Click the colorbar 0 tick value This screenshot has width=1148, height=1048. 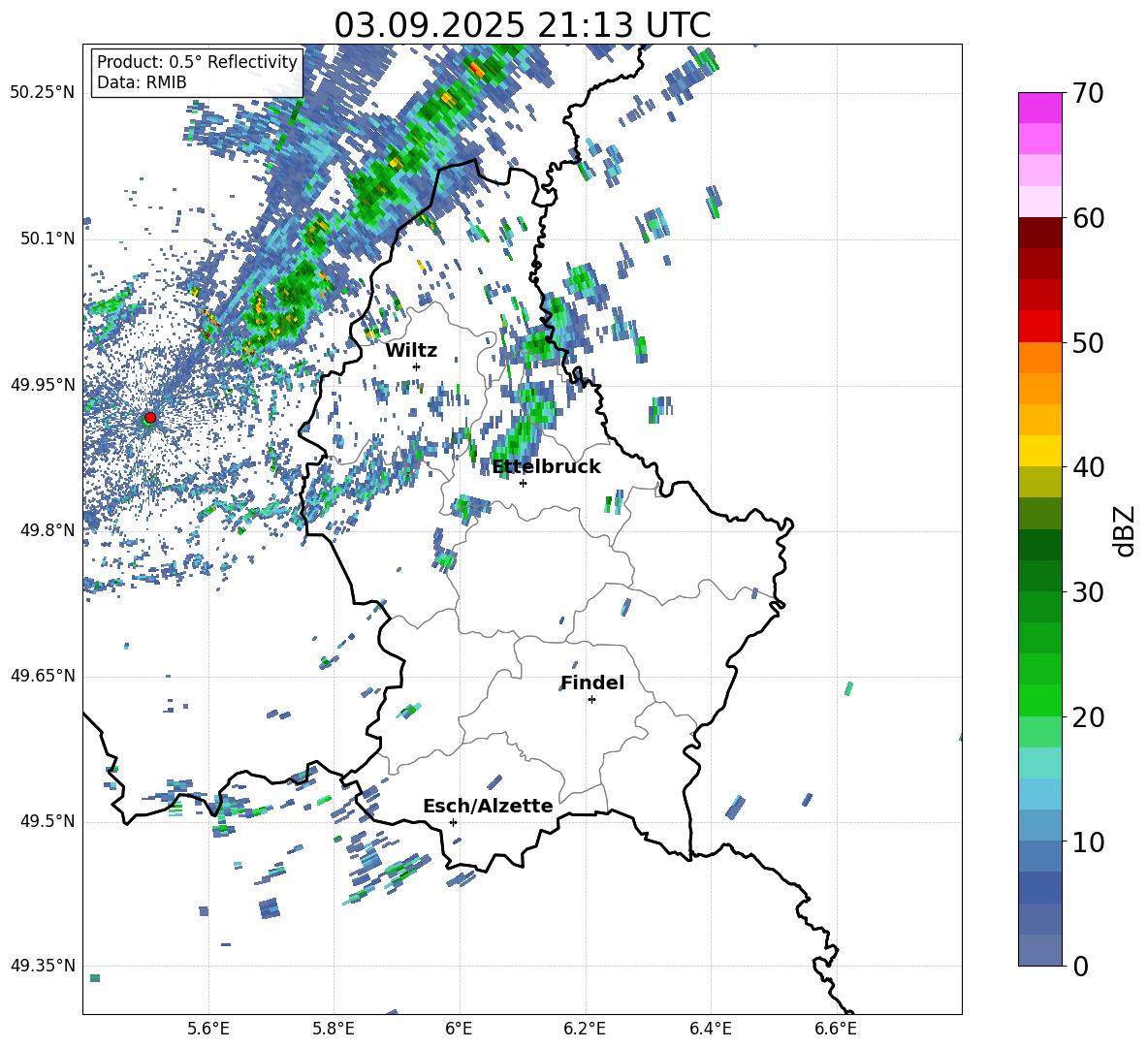point(1080,967)
